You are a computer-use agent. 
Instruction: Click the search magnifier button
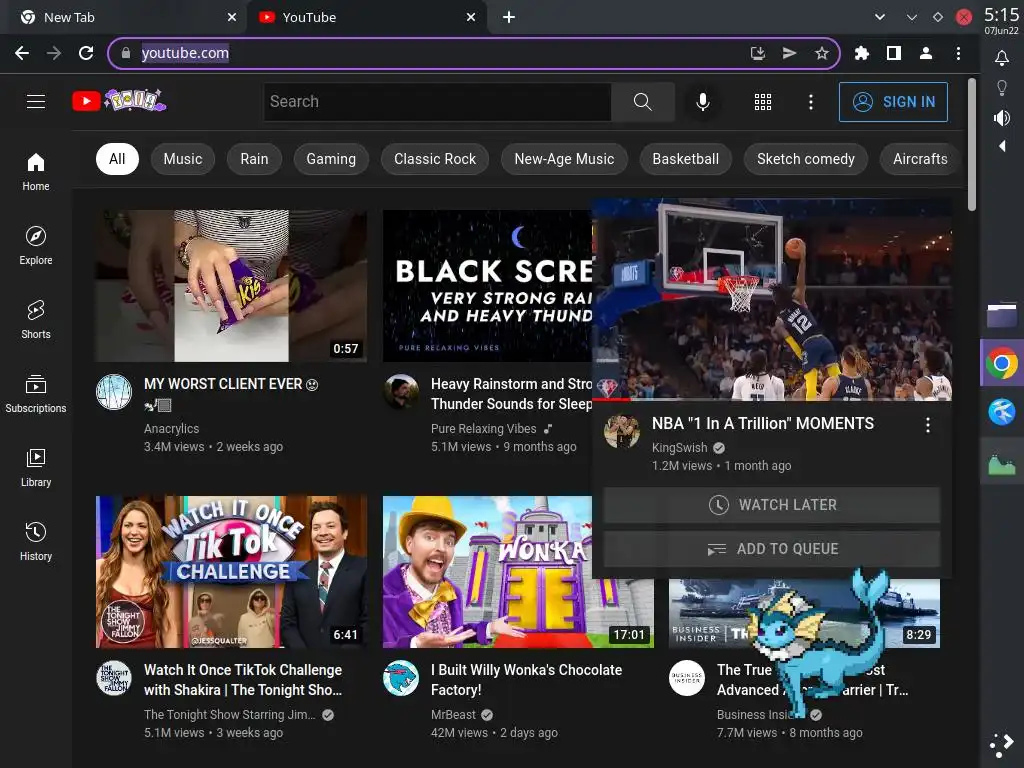point(643,101)
